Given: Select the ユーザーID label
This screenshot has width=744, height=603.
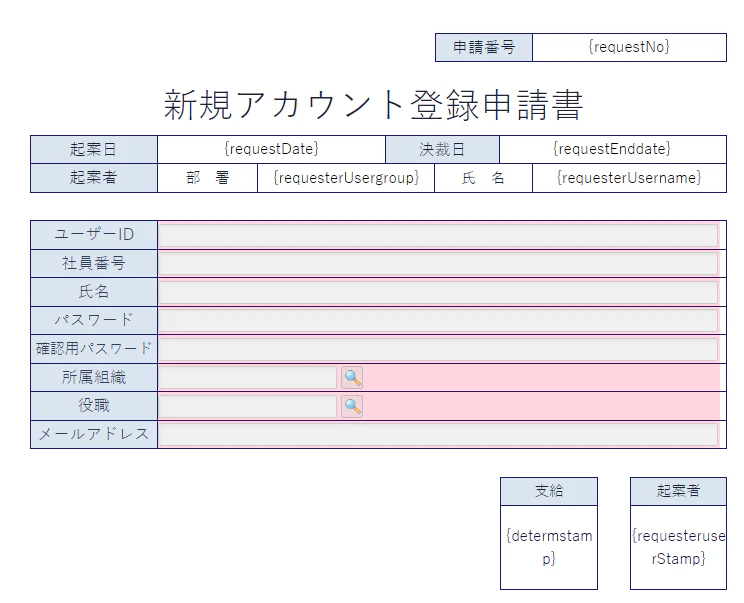Looking at the screenshot, I should pos(94,235).
